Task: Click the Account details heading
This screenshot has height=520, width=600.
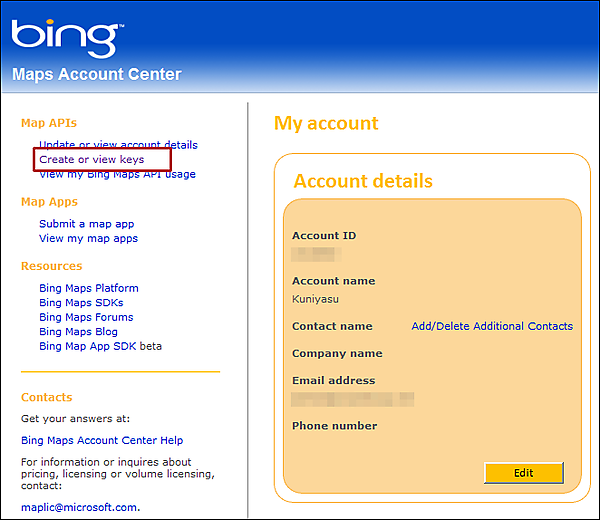Action: (363, 181)
